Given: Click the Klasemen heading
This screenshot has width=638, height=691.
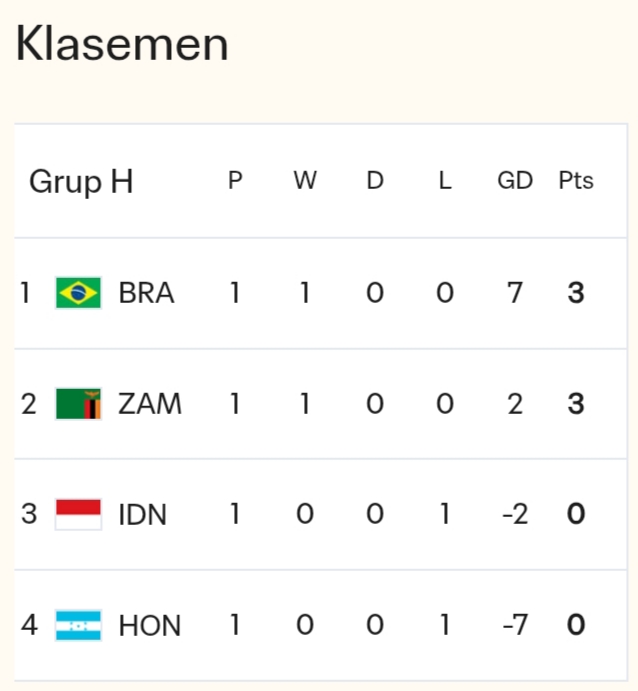Looking at the screenshot, I should tap(122, 44).
